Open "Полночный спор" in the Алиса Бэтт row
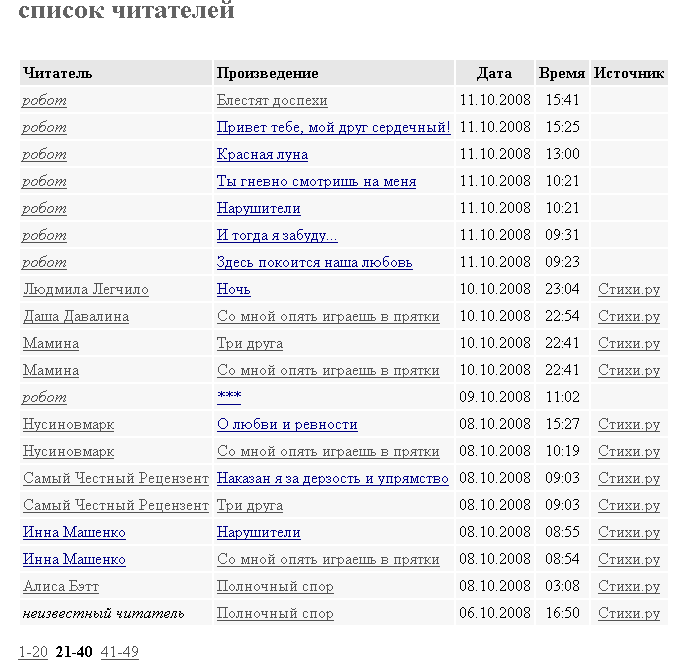Viewport: 677px width, 668px height. click(275, 586)
